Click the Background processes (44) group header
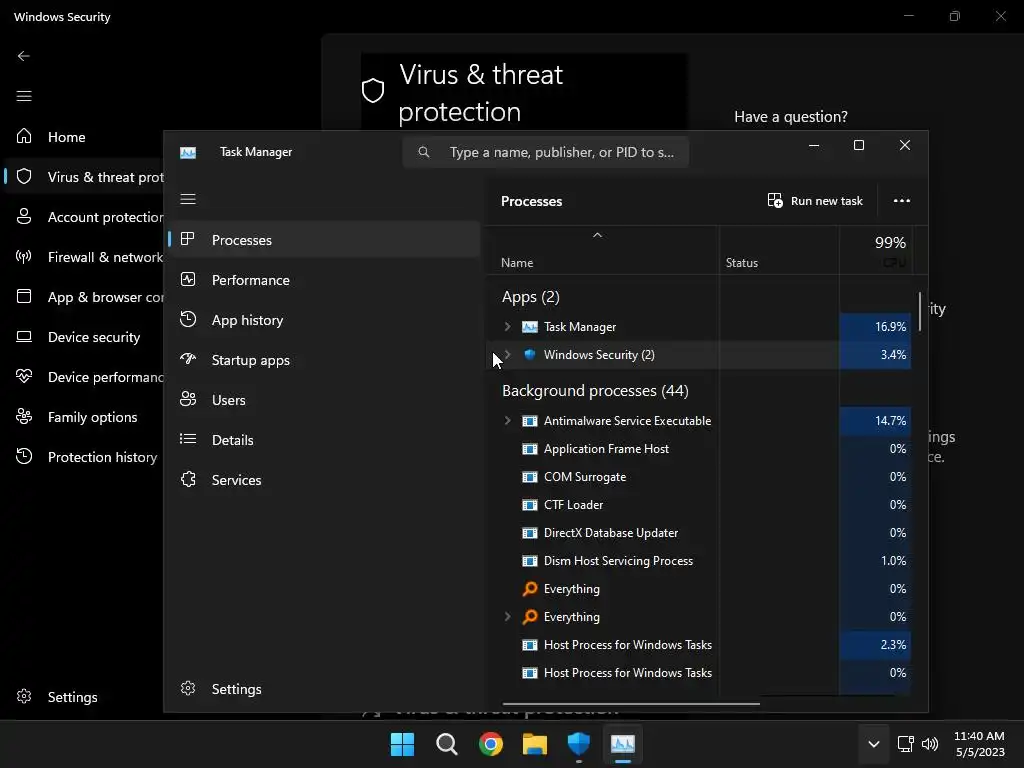Screen dimensions: 1024x768 (595, 391)
